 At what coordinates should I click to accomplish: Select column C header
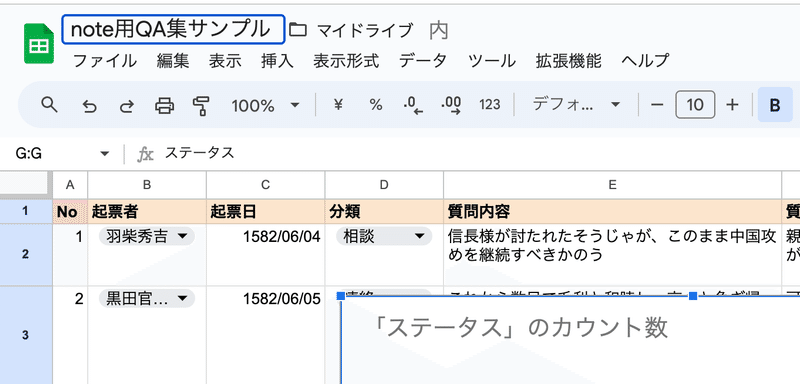(265, 185)
